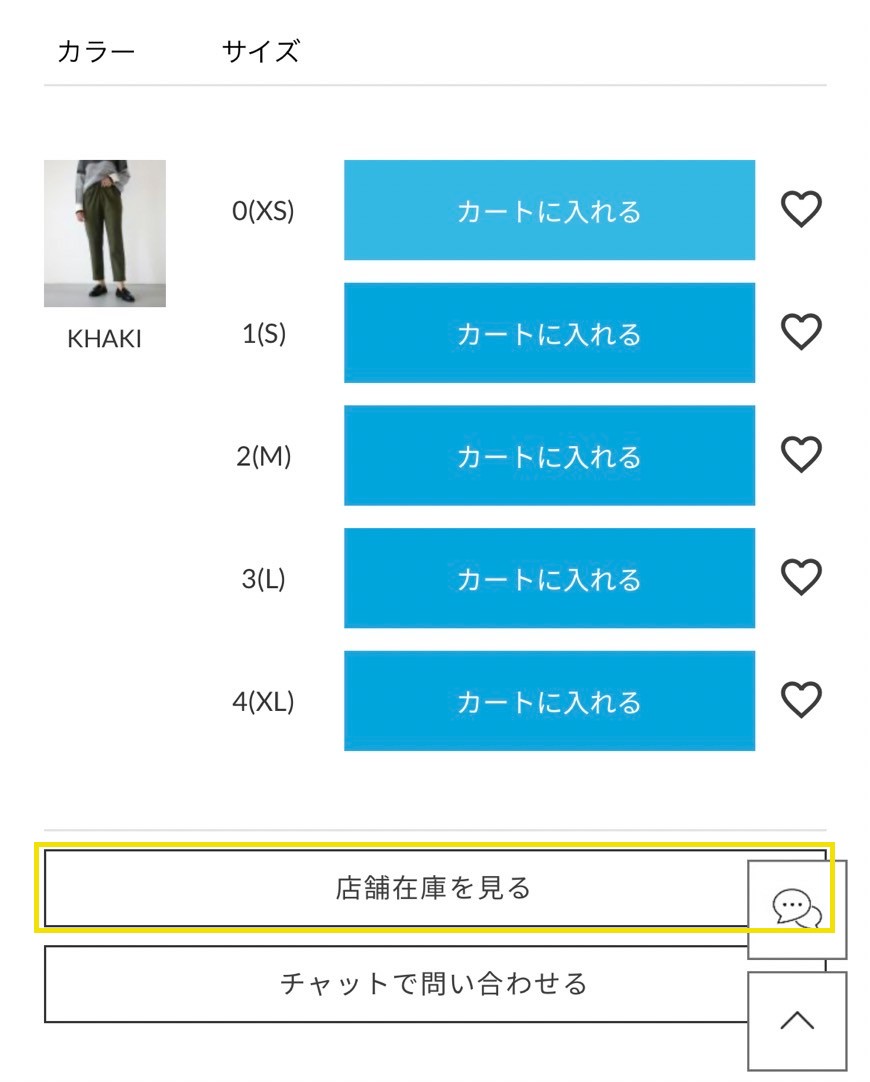The height and width of the screenshot is (1082, 870).
Task: Open the floating chat bubble icon
Action: (x=797, y=909)
